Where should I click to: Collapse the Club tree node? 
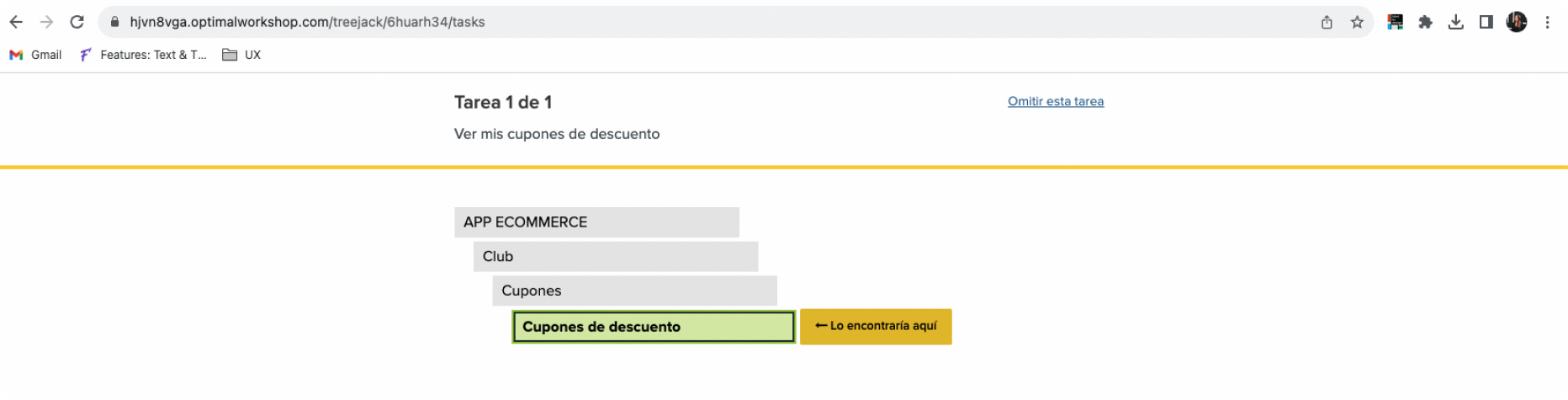point(615,257)
